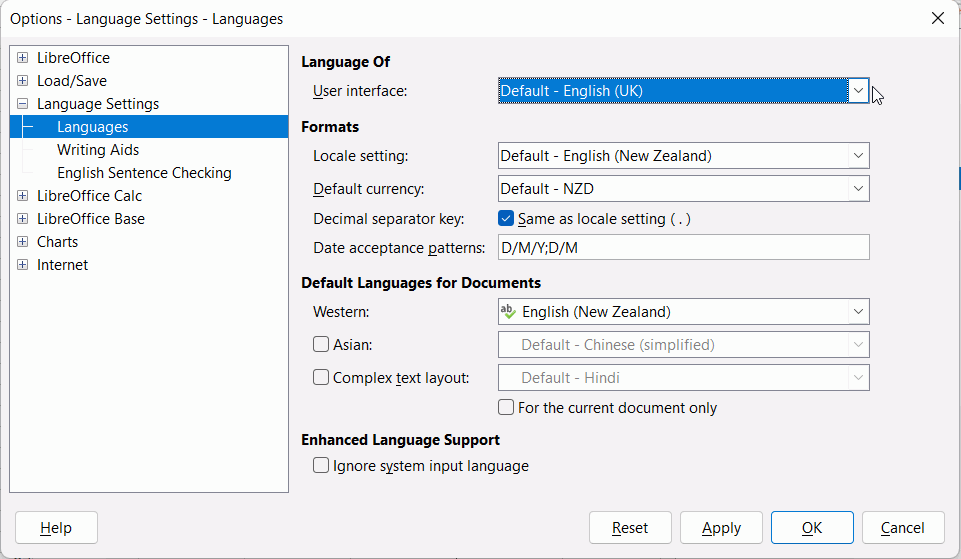Select the Languages tree item
The image size is (961, 559).
[x=149, y=127]
